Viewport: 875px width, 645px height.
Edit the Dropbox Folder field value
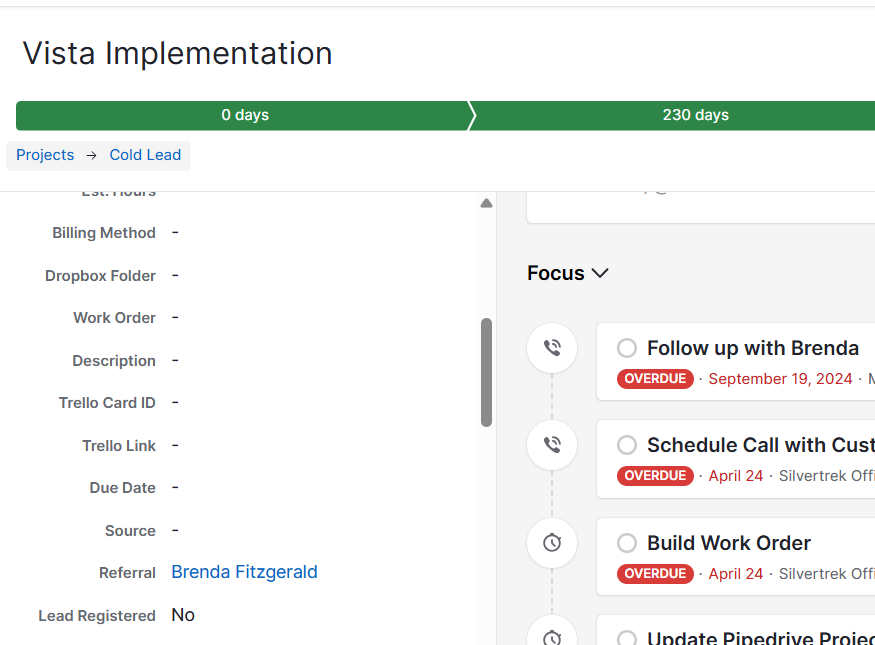(x=175, y=275)
